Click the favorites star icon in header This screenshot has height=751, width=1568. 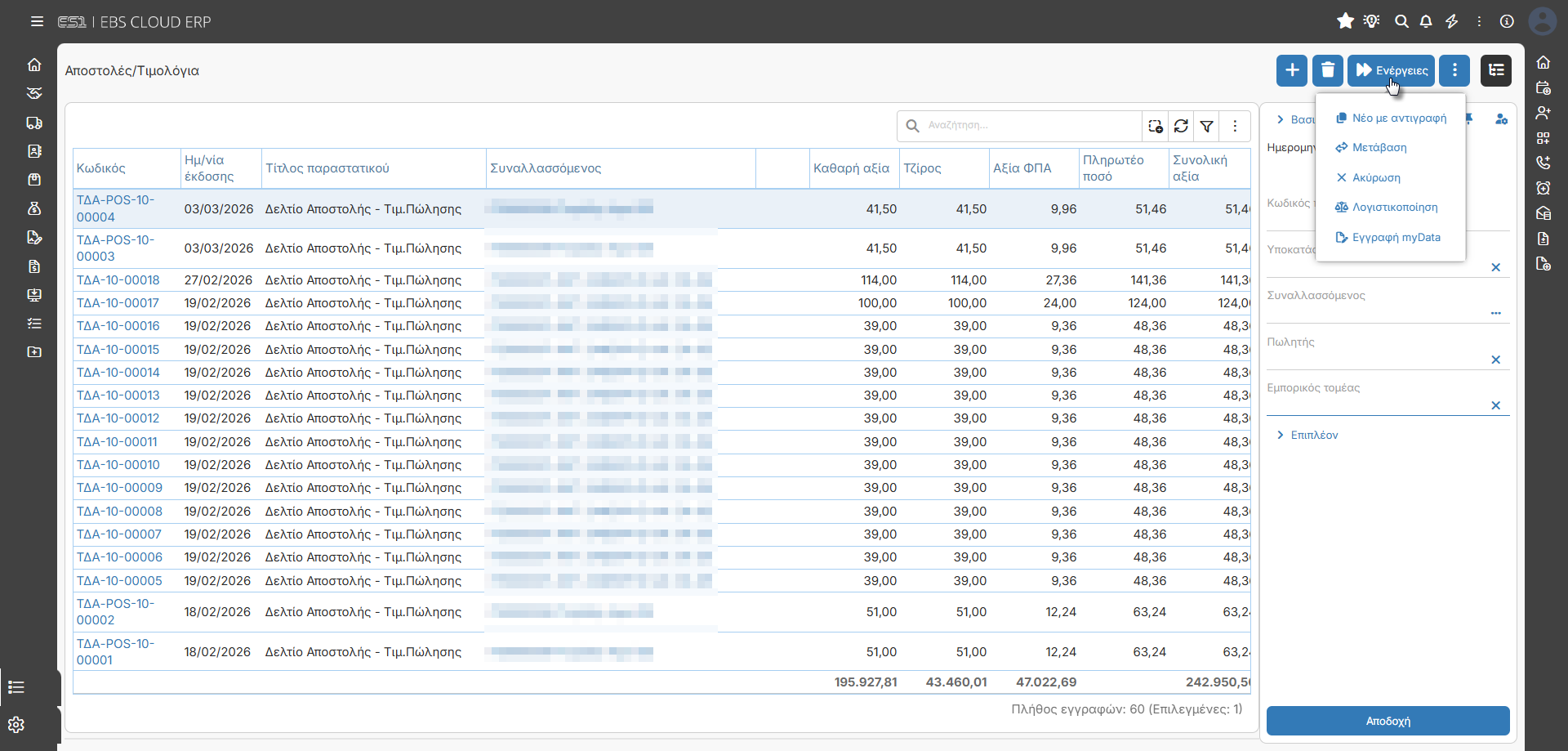click(1345, 21)
